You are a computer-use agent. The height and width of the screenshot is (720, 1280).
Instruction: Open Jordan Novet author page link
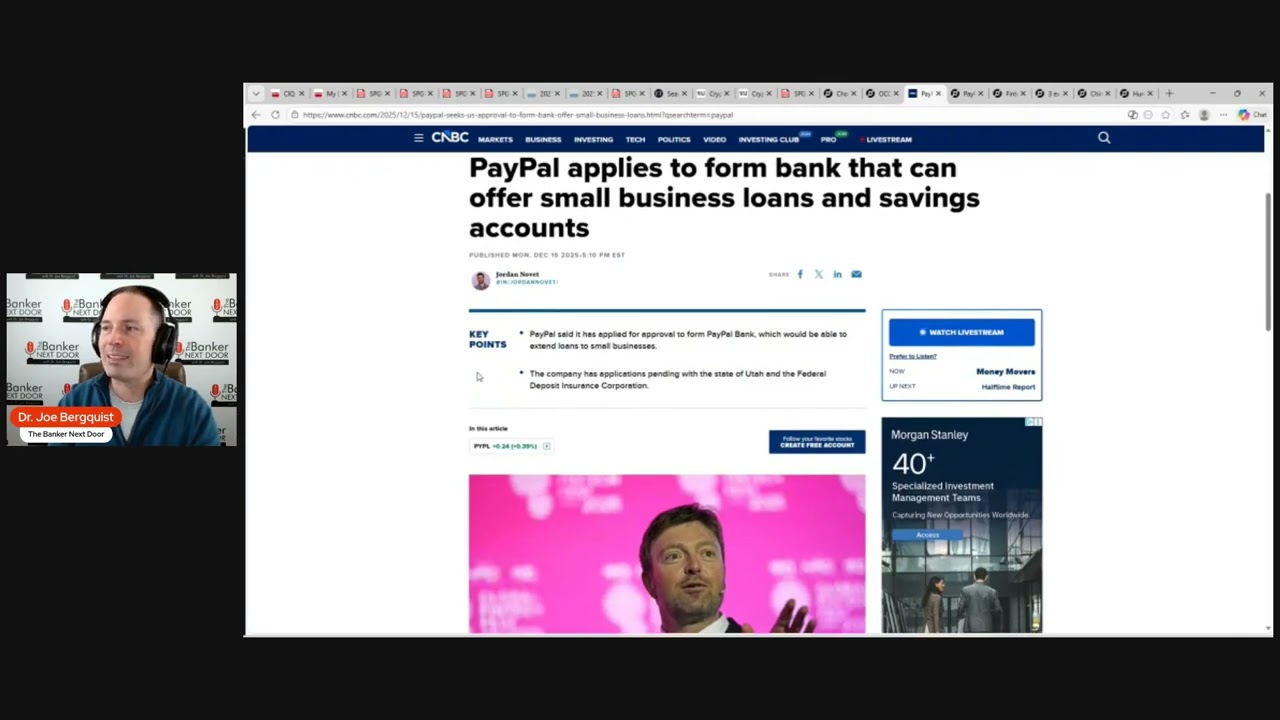[517, 274]
